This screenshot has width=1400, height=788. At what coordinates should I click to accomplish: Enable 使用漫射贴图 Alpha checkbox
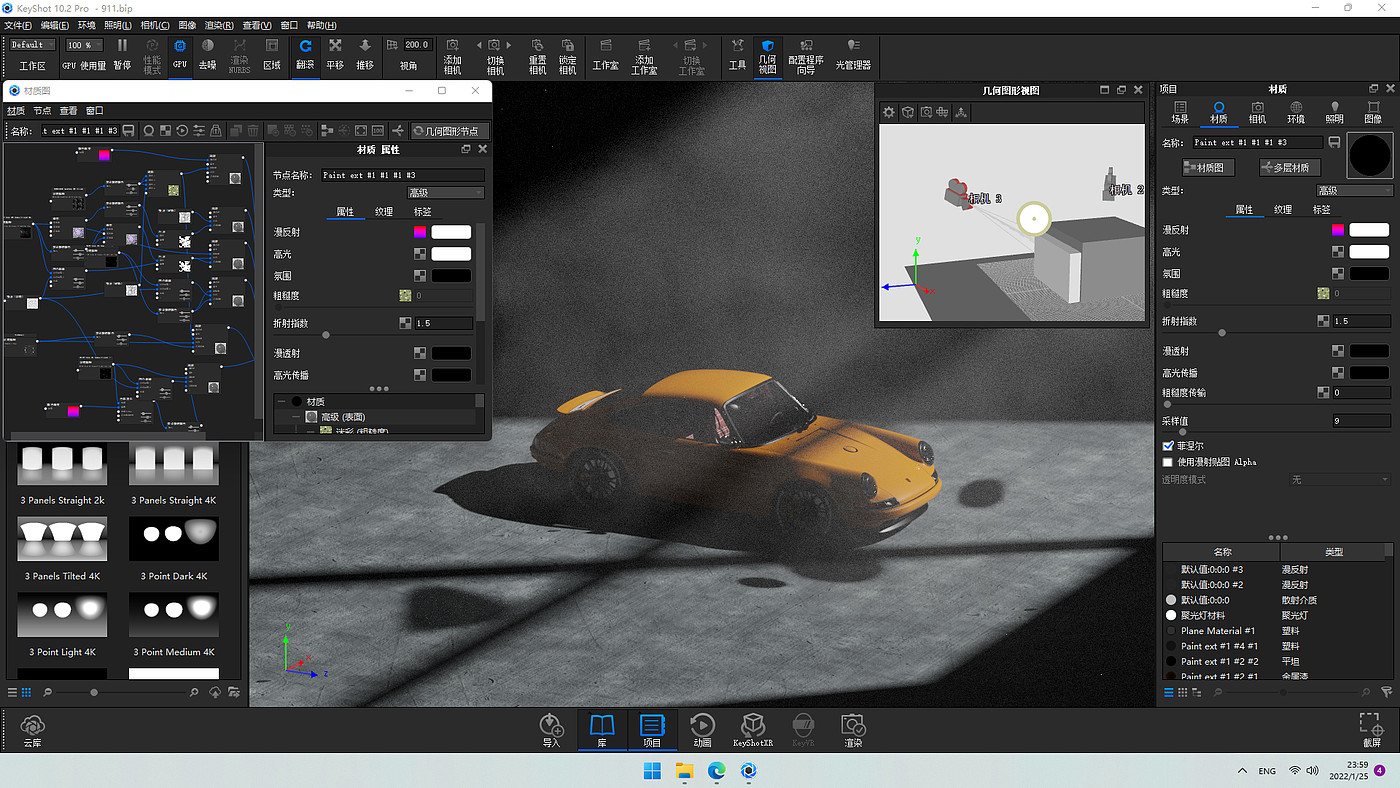pos(1168,462)
